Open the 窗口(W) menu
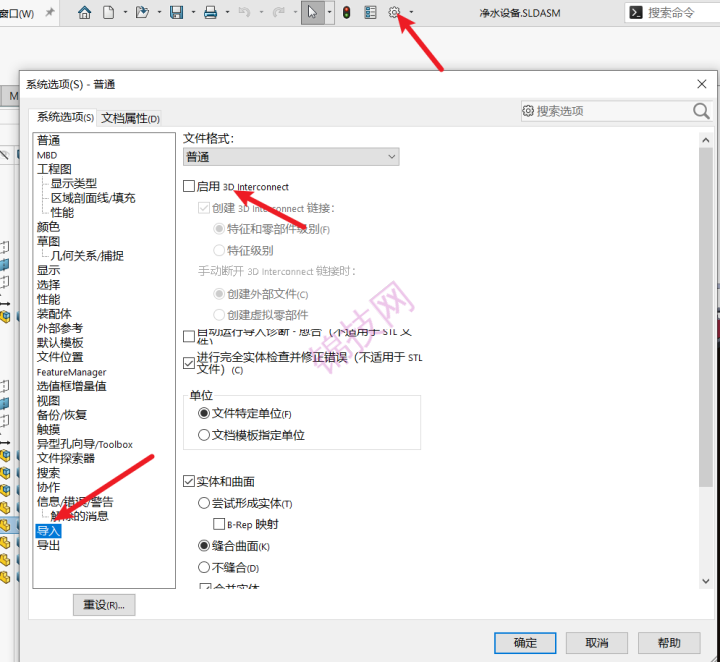720x662 pixels. [x=17, y=13]
